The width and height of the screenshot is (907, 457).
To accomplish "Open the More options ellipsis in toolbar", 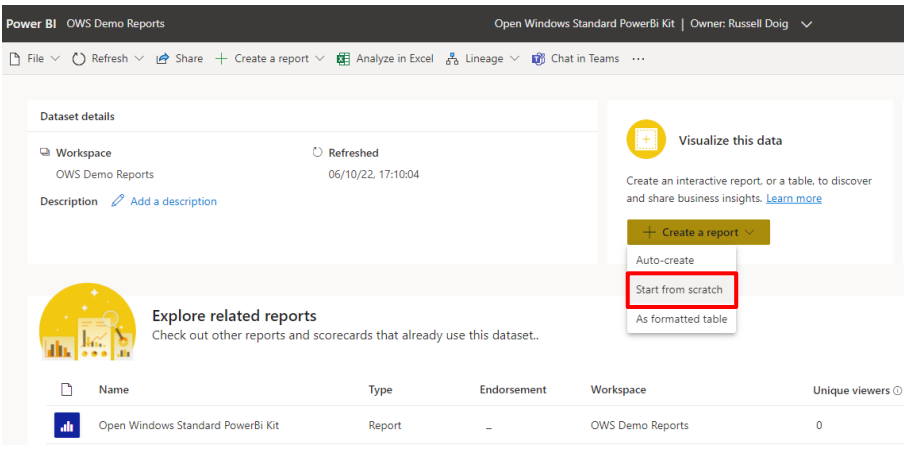I will [x=638, y=58].
